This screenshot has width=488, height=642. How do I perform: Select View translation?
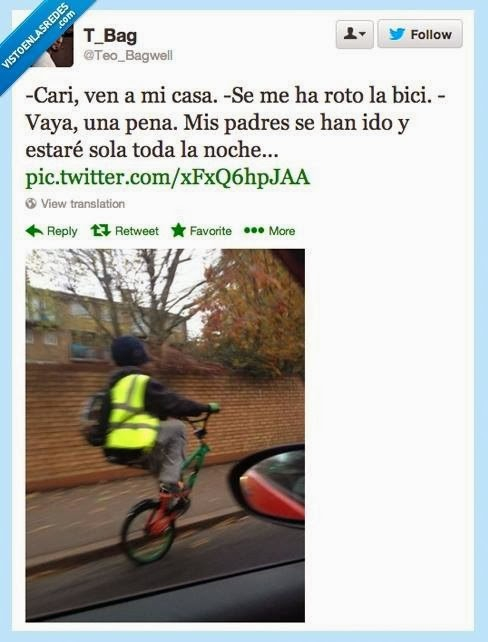[x=83, y=203]
